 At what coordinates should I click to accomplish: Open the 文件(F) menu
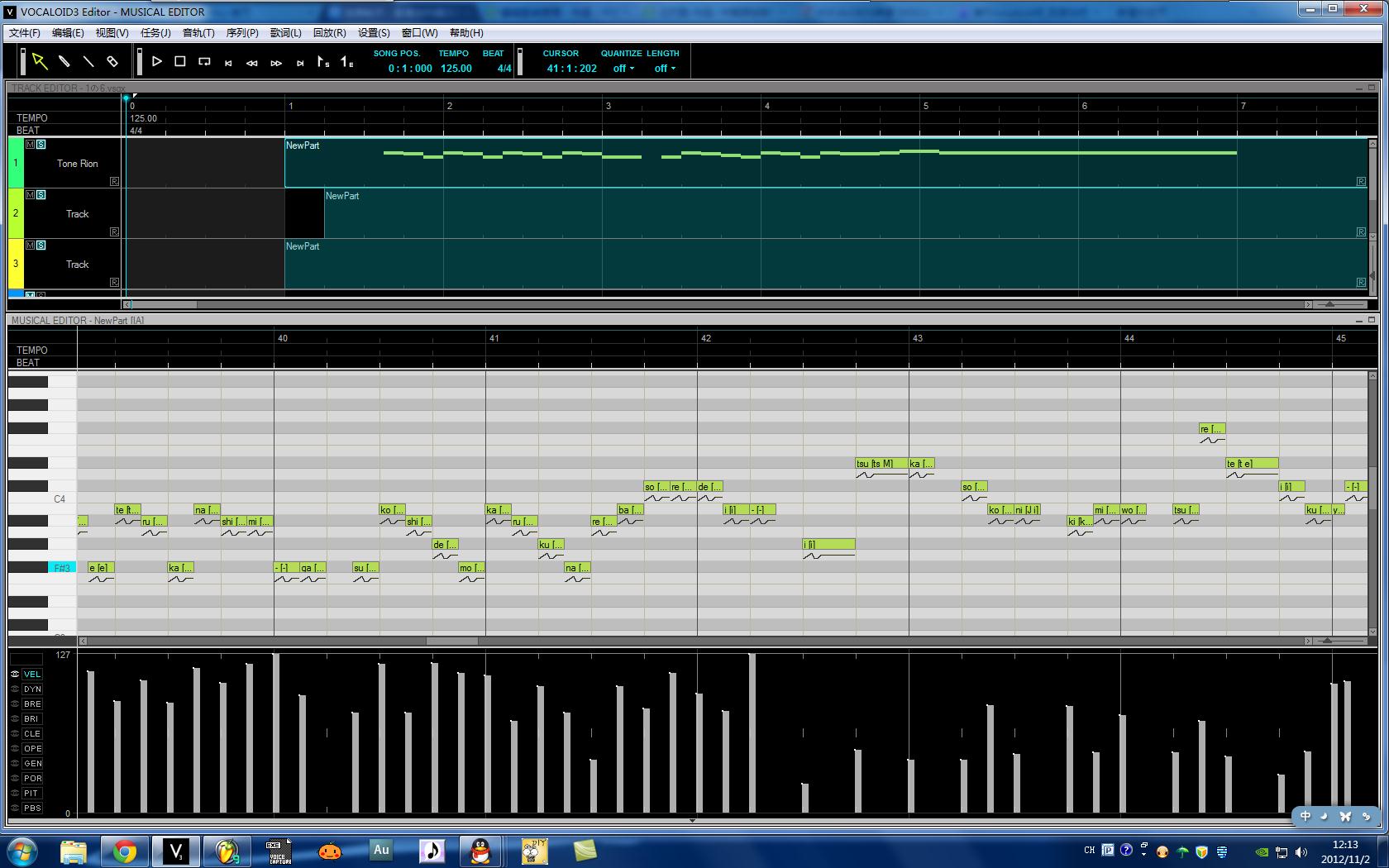(x=25, y=33)
